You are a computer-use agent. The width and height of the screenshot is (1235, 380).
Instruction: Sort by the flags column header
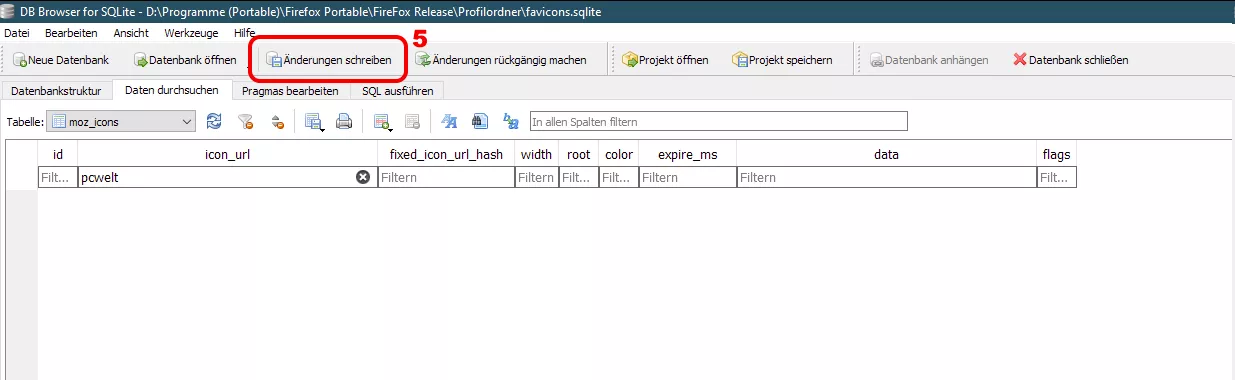1057,155
